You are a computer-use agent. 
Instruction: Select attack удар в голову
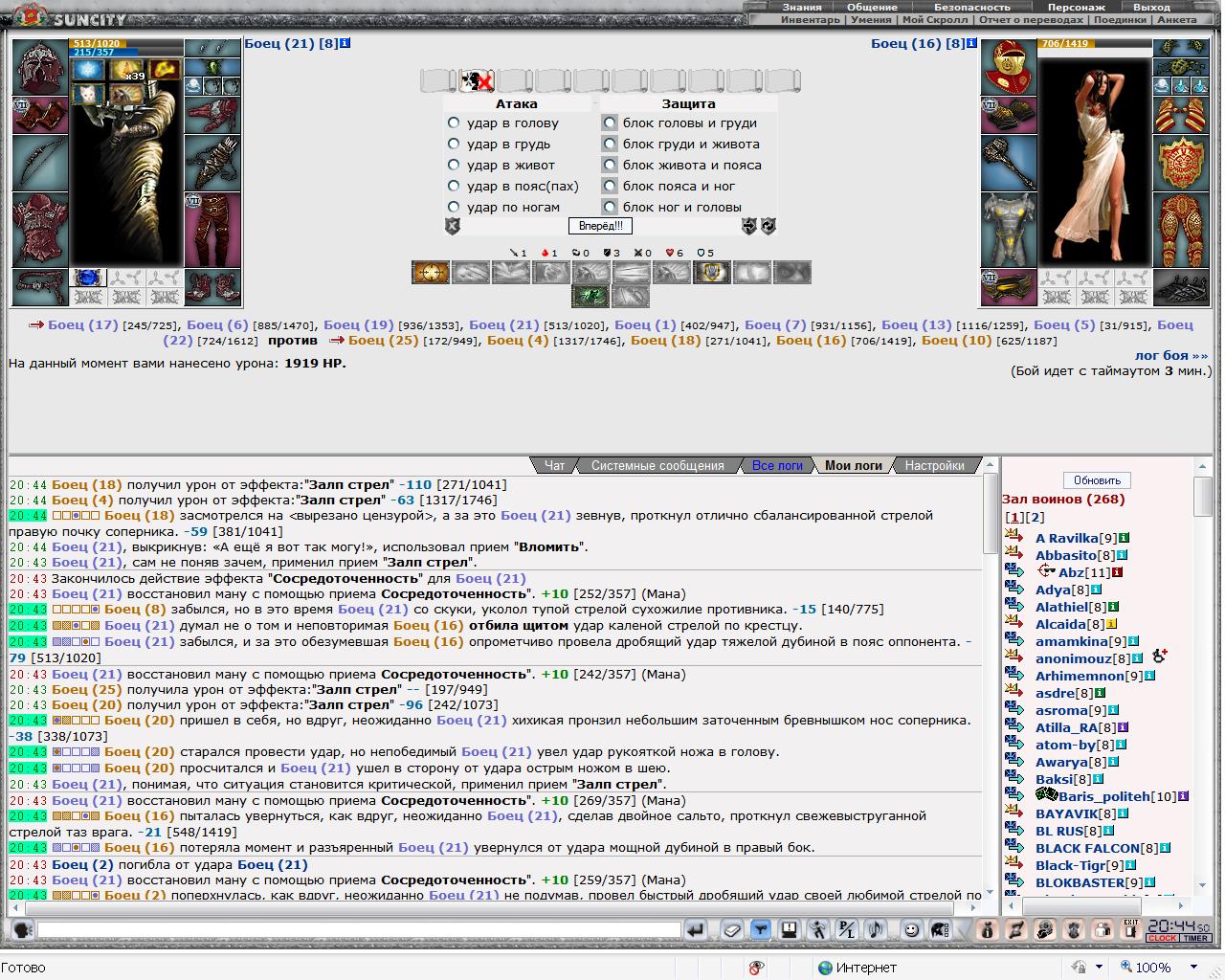[454, 122]
